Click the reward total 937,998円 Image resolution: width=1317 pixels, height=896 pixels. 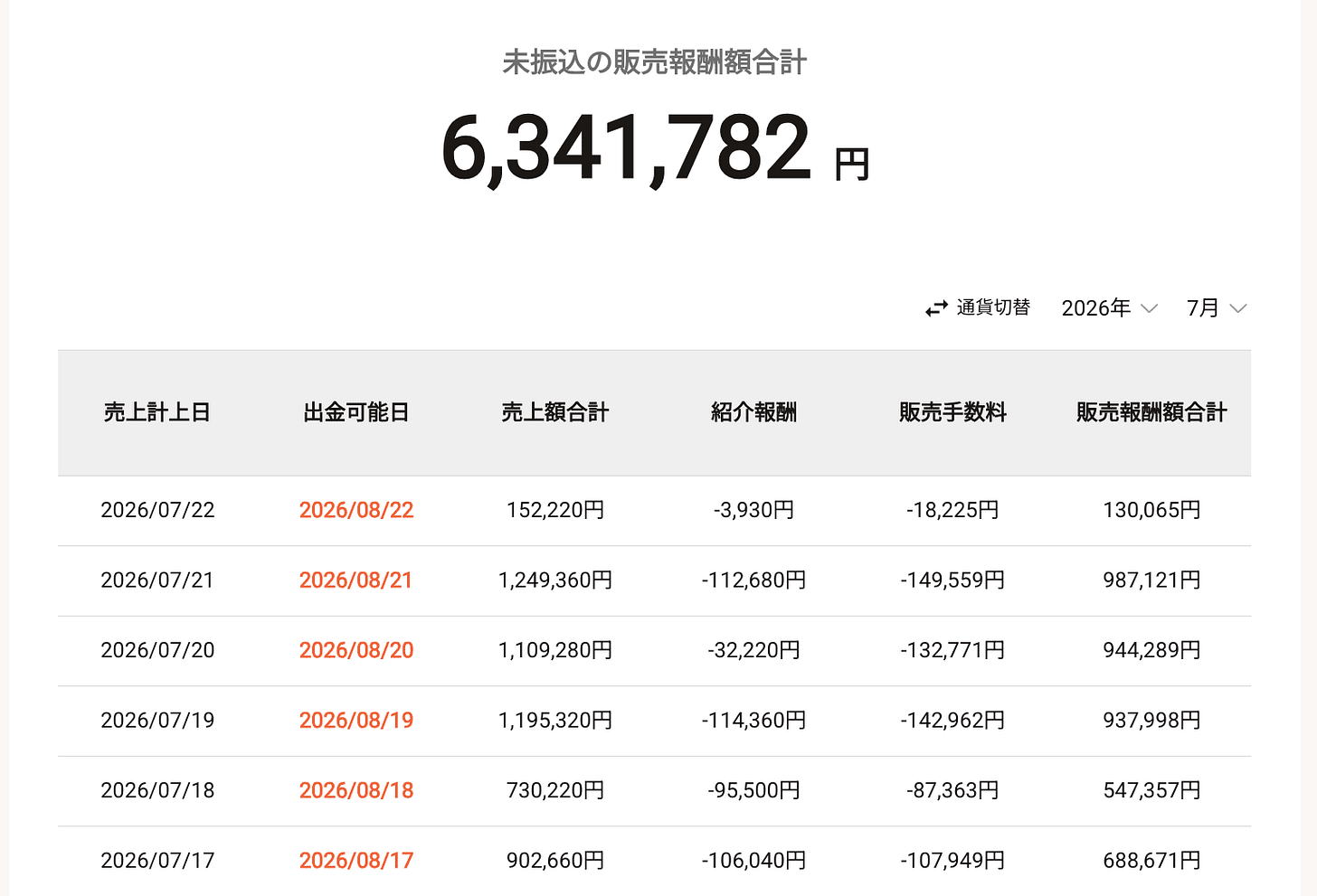point(1152,721)
